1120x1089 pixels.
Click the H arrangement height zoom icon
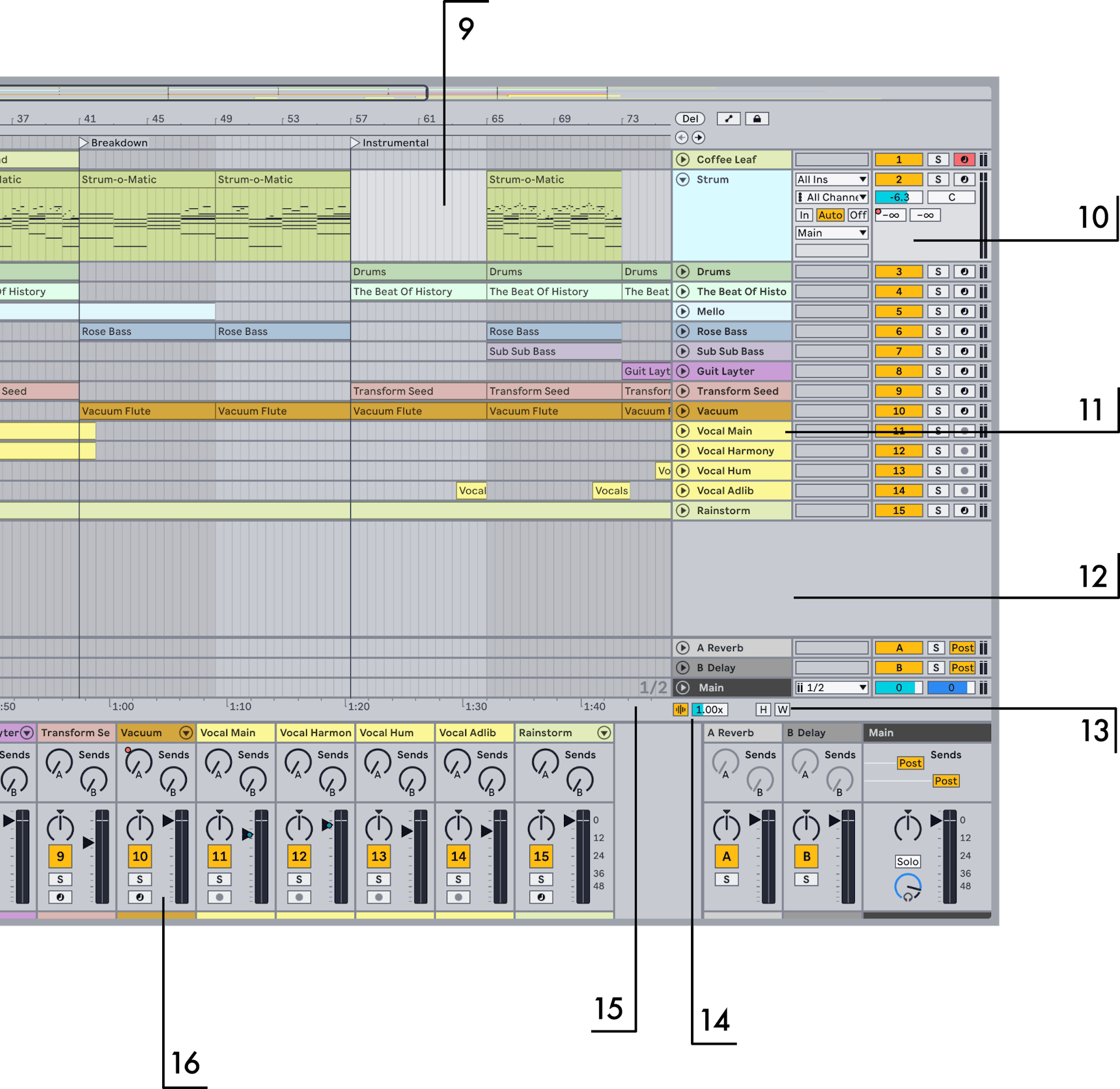coord(763,709)
